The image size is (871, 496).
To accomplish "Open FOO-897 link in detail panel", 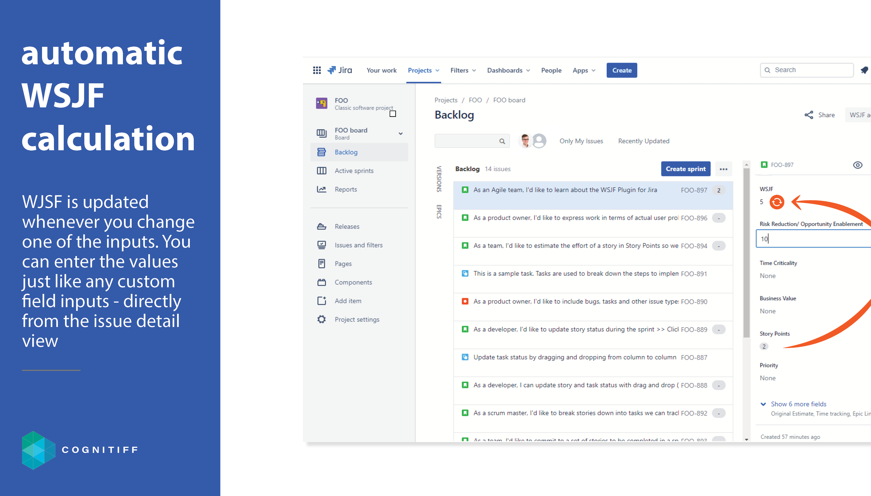I will (x=782, y=165).
